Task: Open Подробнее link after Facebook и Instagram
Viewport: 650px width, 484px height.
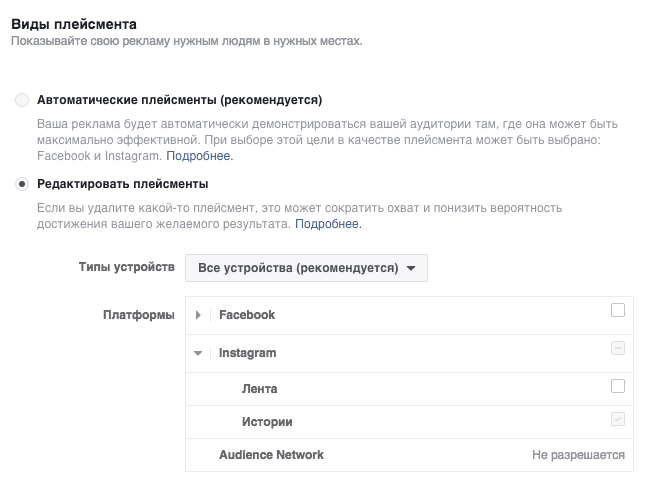Action: pyautogui.click(x=199, y=156)
